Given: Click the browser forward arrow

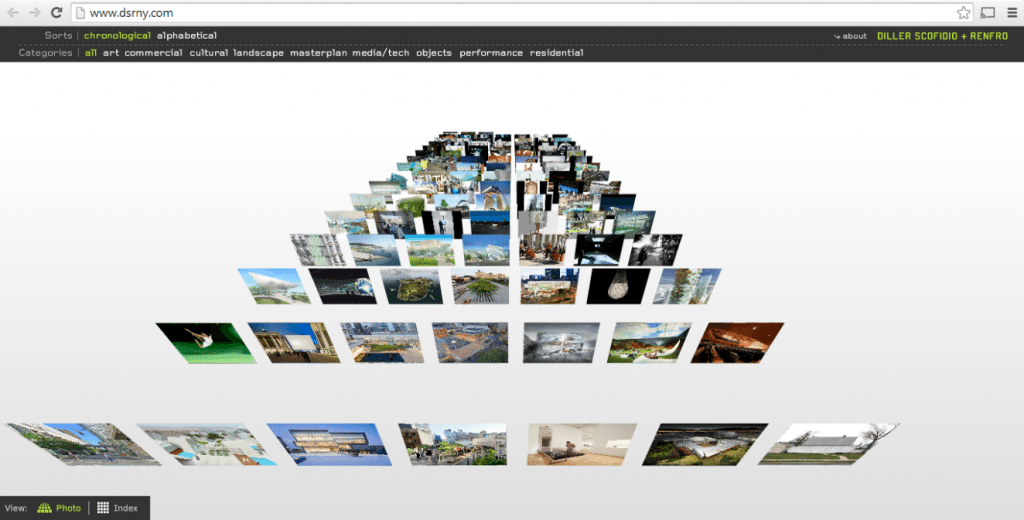Looking at the screenshot, I should (x=35, y=13).
